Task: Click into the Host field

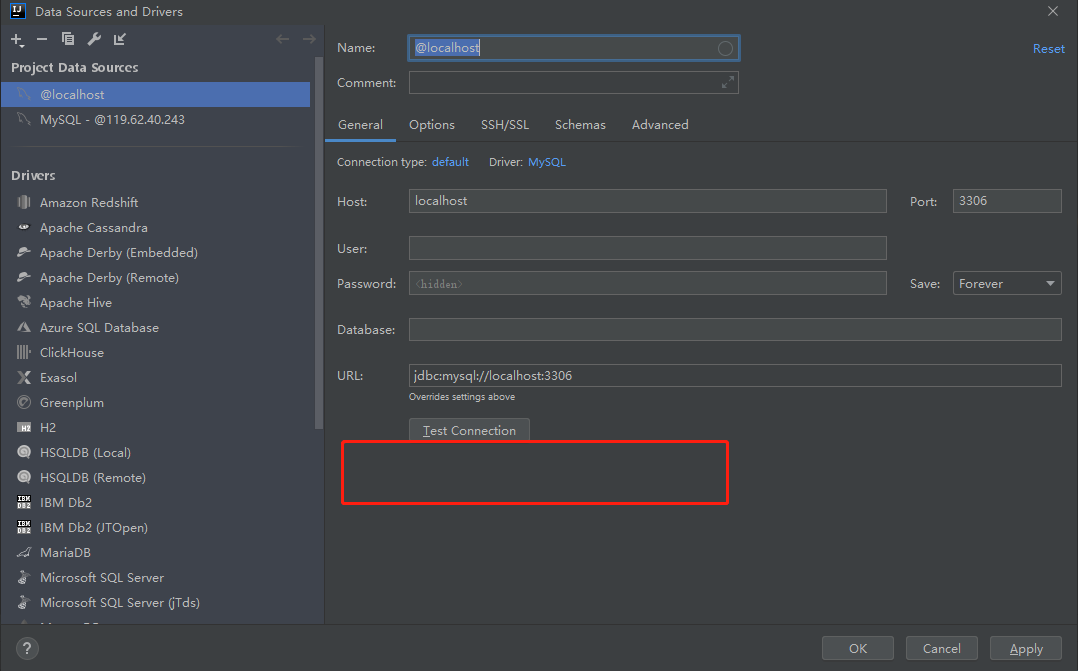Action: pos(648,201)
